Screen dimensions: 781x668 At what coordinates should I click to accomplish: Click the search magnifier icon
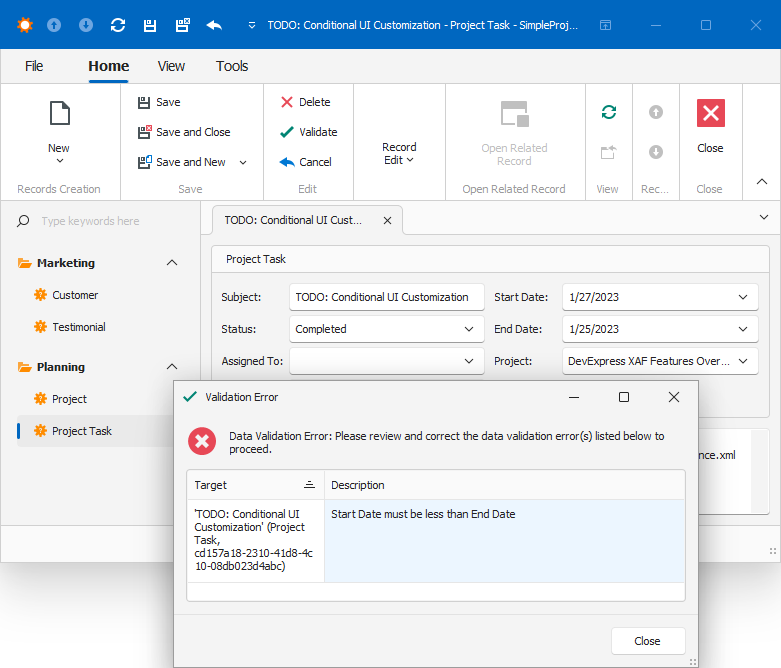tap(23, 221)
